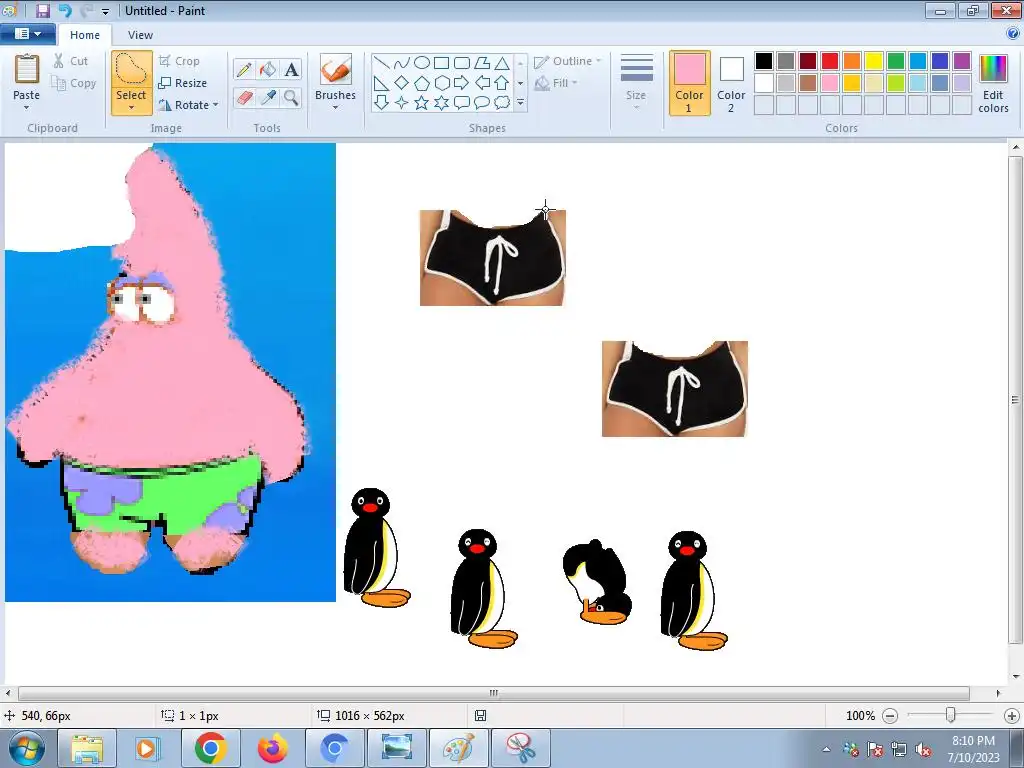1024x768 pixels.
Task: Pick the purple color swatch
Action: 961,61
